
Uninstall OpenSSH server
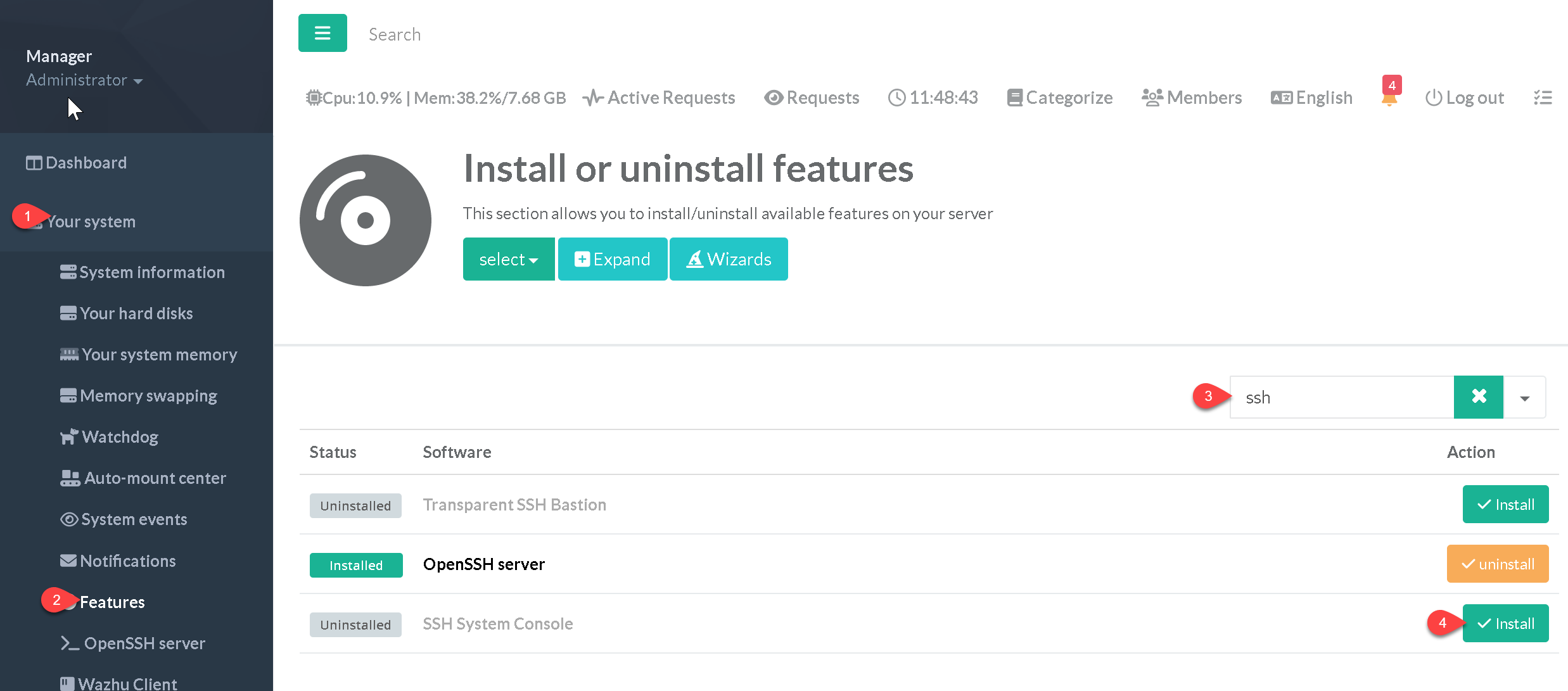point(1497,564)
